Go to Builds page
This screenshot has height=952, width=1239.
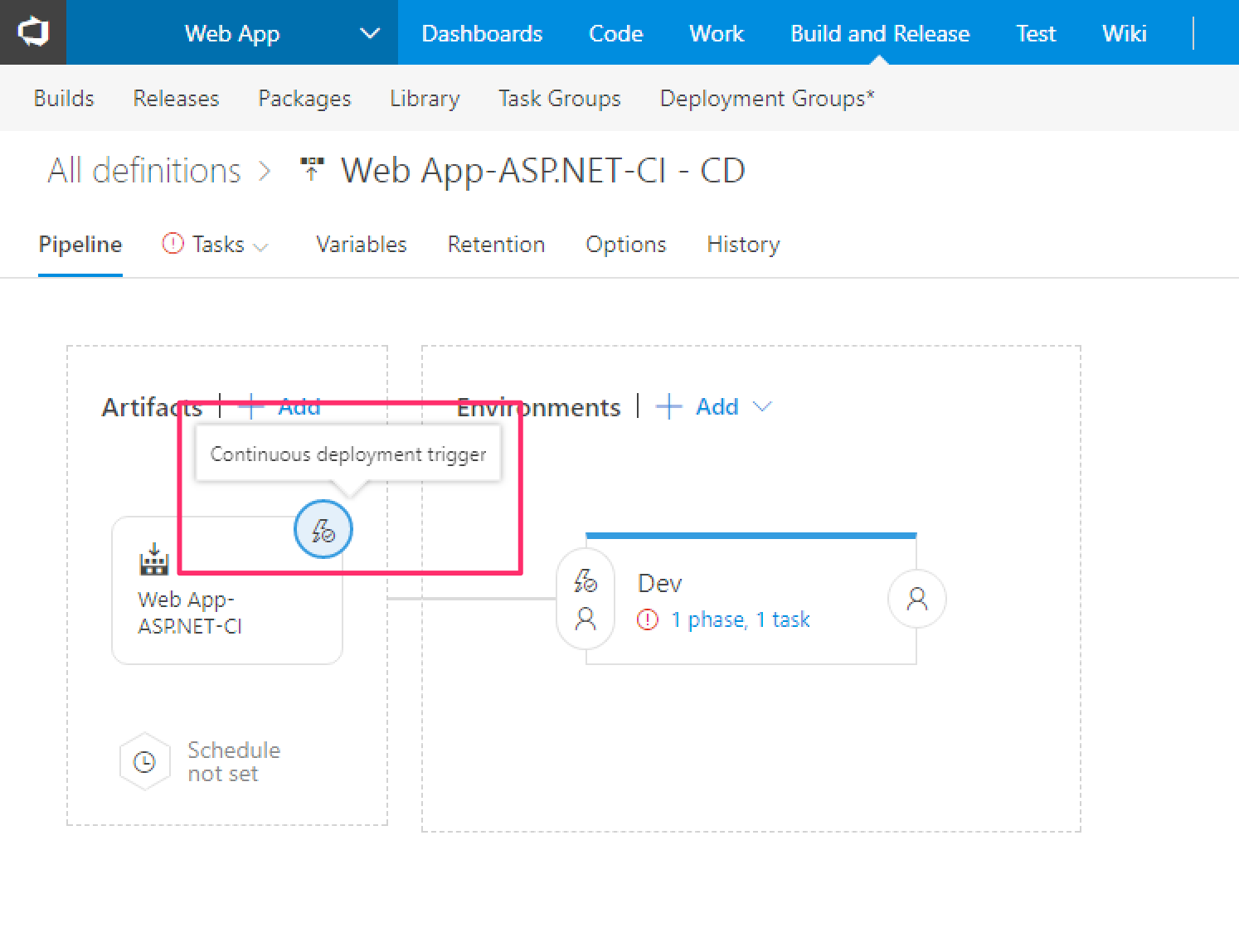coord(64,98)
